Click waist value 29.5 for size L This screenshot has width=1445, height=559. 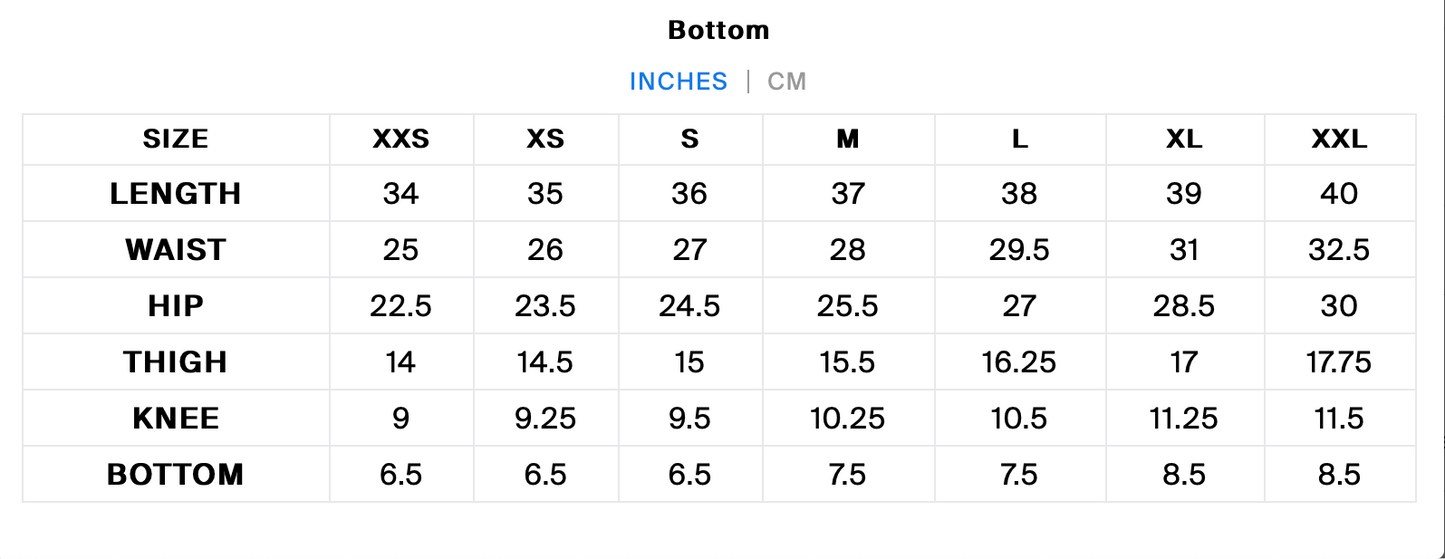click(x=1019, y=249)
